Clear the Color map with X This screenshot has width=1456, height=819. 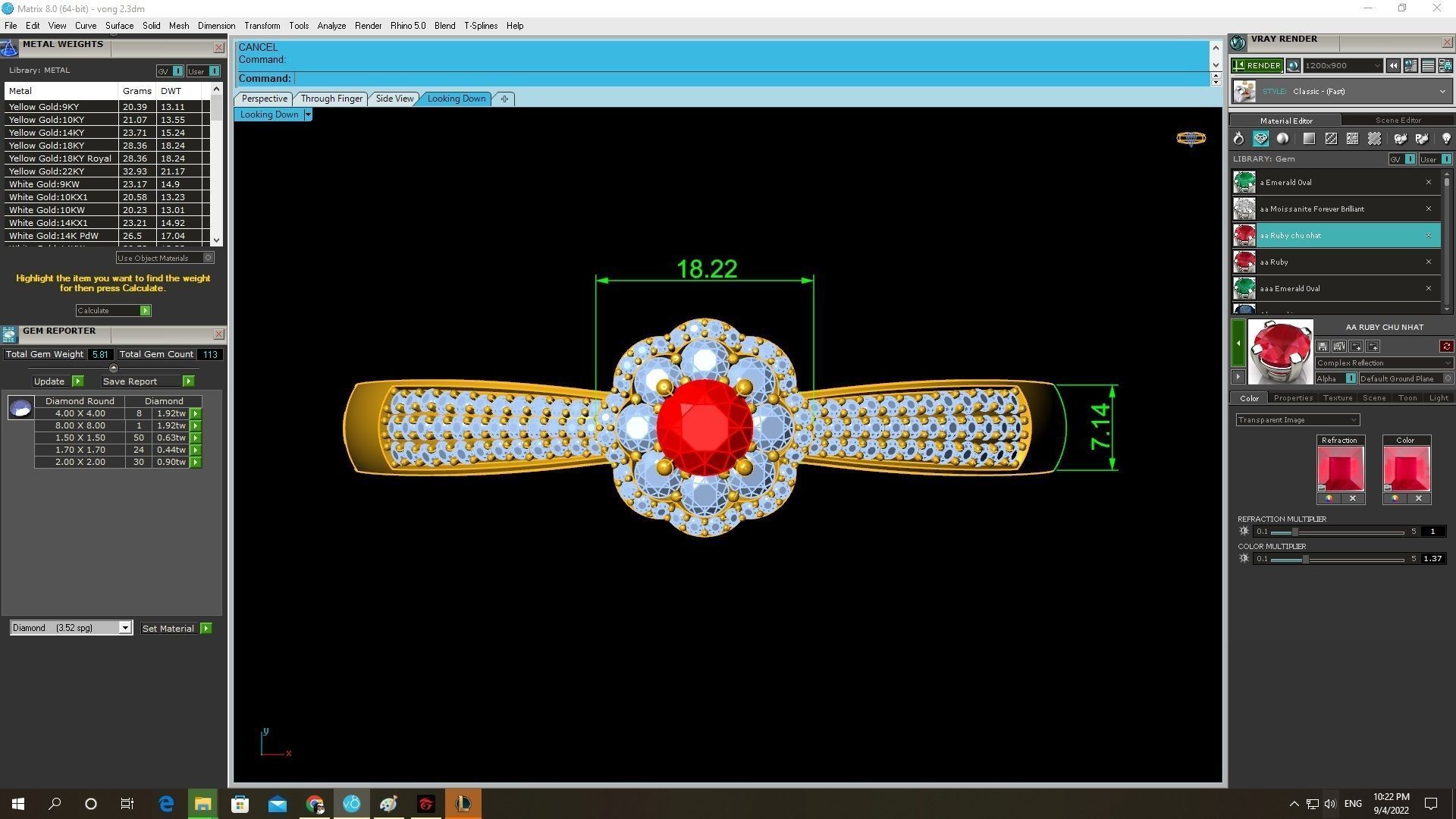(x=1419, y=498)
